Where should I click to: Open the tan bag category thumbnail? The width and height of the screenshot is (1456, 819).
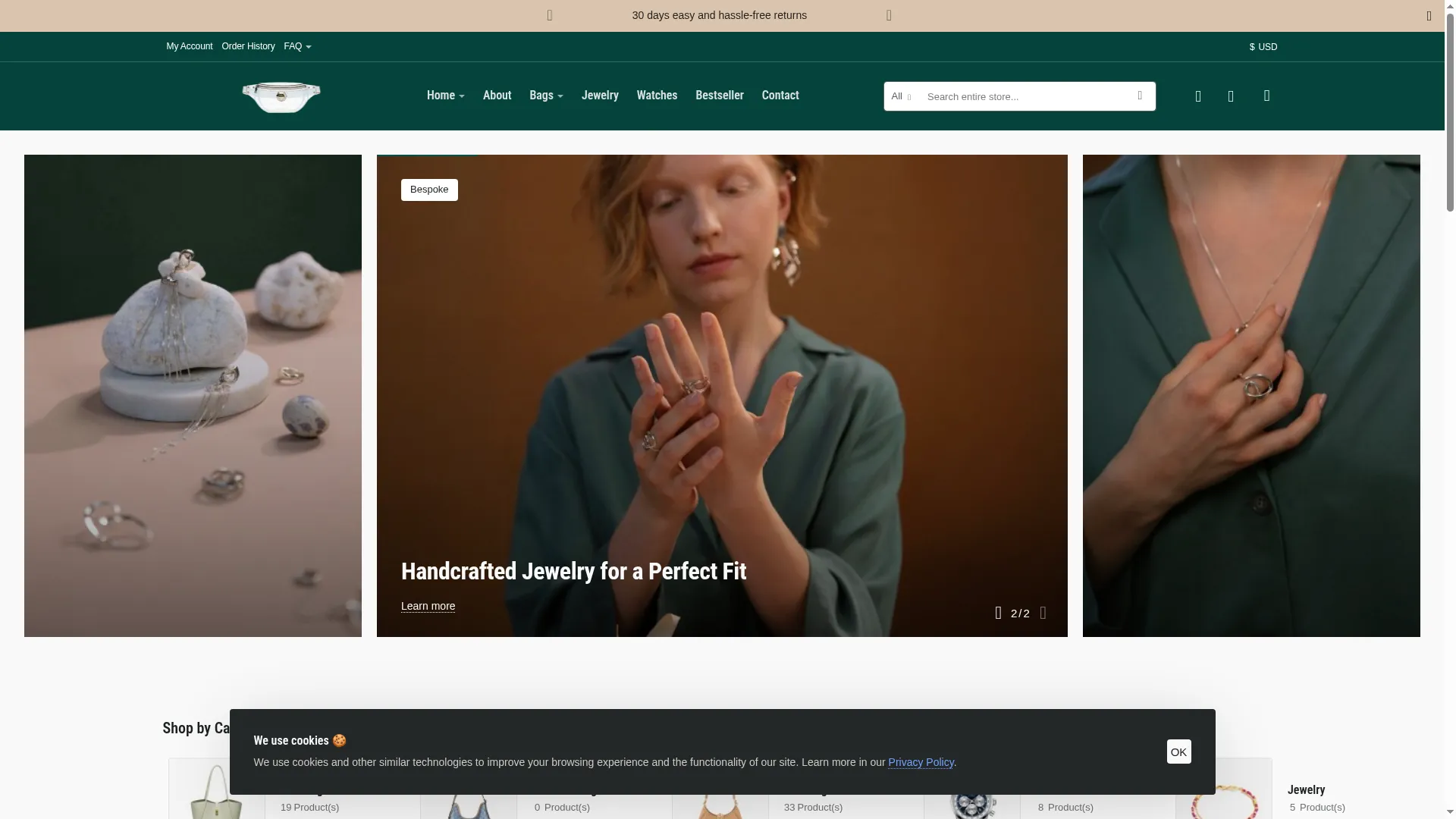720,805
